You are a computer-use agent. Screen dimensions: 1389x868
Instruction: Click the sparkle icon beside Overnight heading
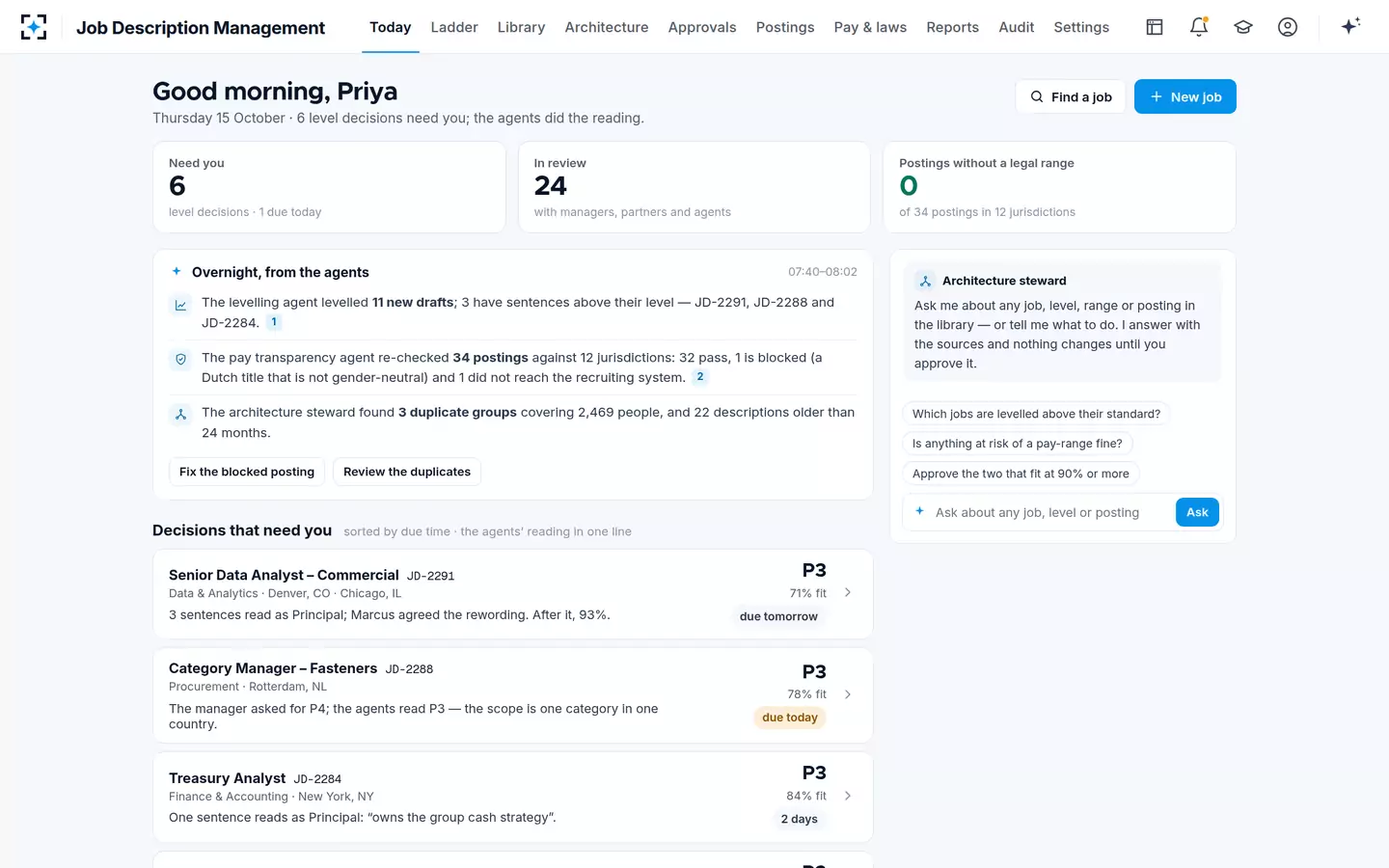tap(177, 272)
